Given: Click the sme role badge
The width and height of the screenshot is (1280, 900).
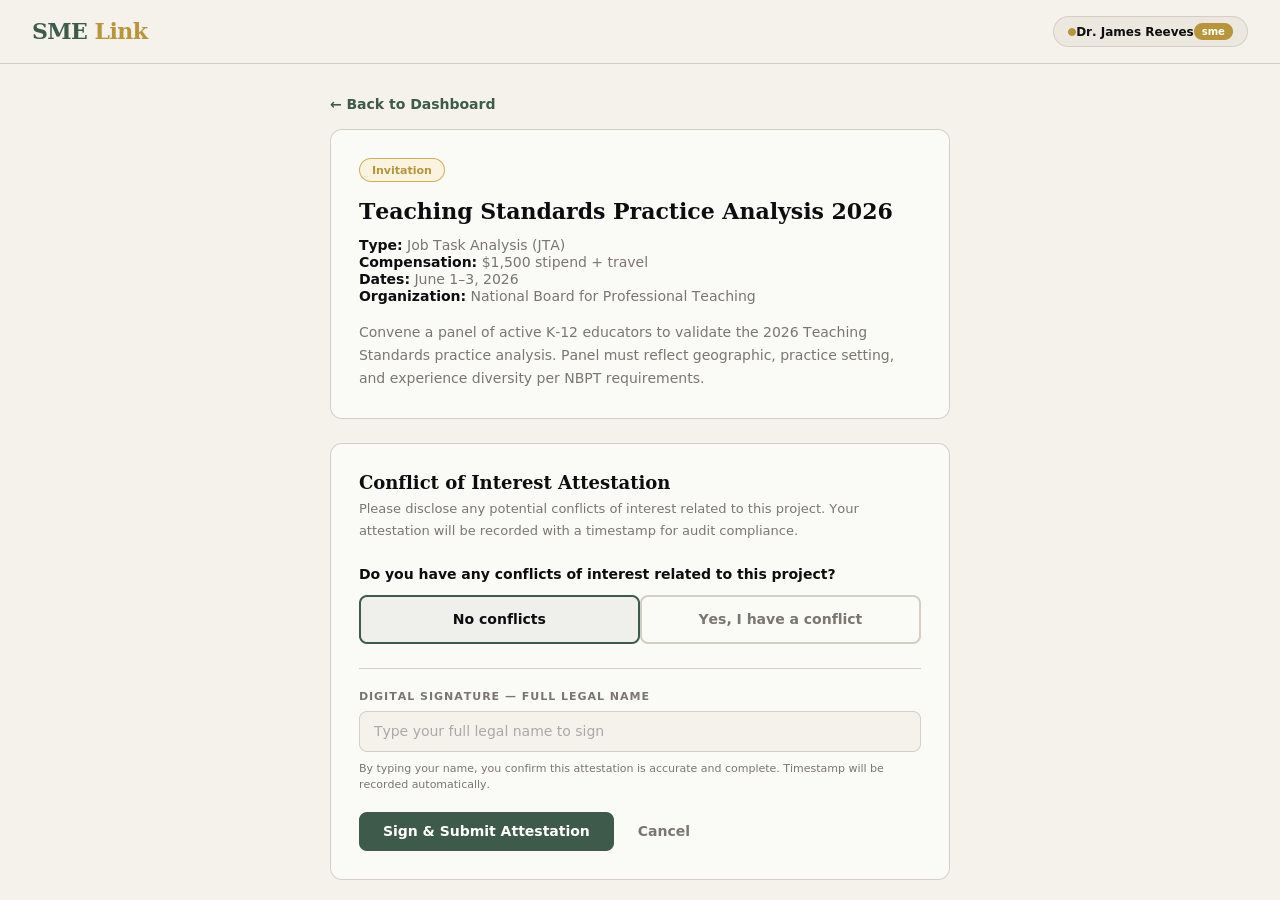Looking at the screenshot, I should click(x=1213, y=32).
